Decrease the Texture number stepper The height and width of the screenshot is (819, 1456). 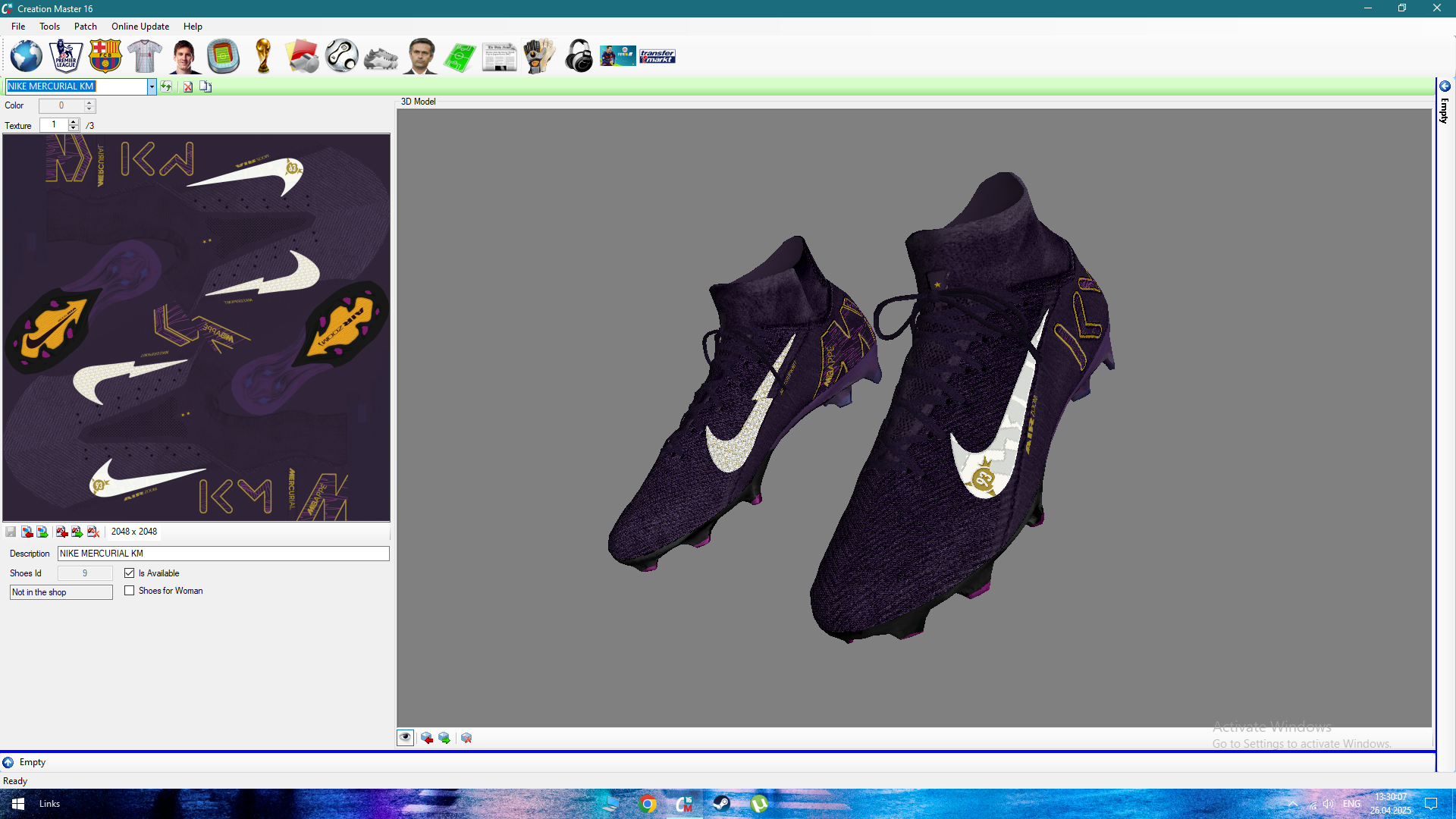(x=74, y=128)
